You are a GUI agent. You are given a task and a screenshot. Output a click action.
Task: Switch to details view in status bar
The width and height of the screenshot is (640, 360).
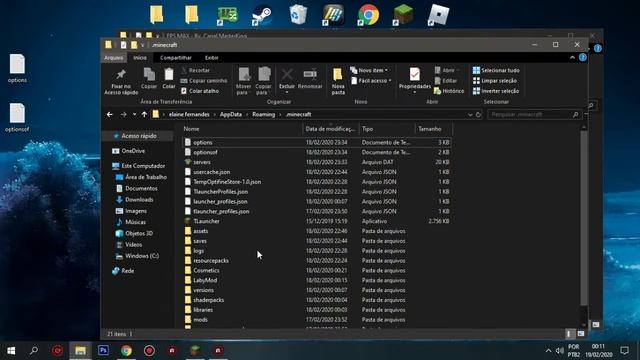pos(569,334)
